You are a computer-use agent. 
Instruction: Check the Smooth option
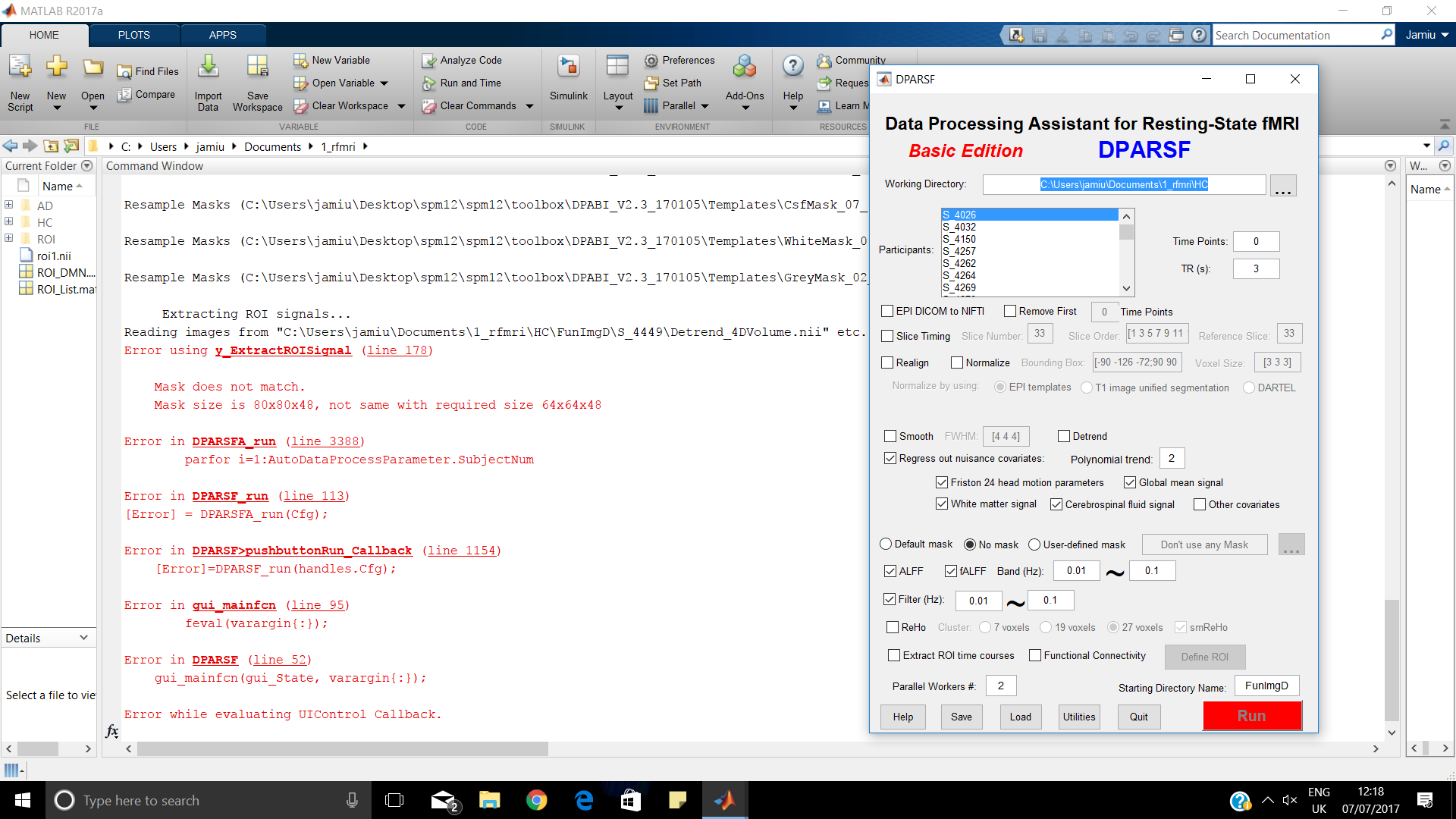(x=890, y=436)
